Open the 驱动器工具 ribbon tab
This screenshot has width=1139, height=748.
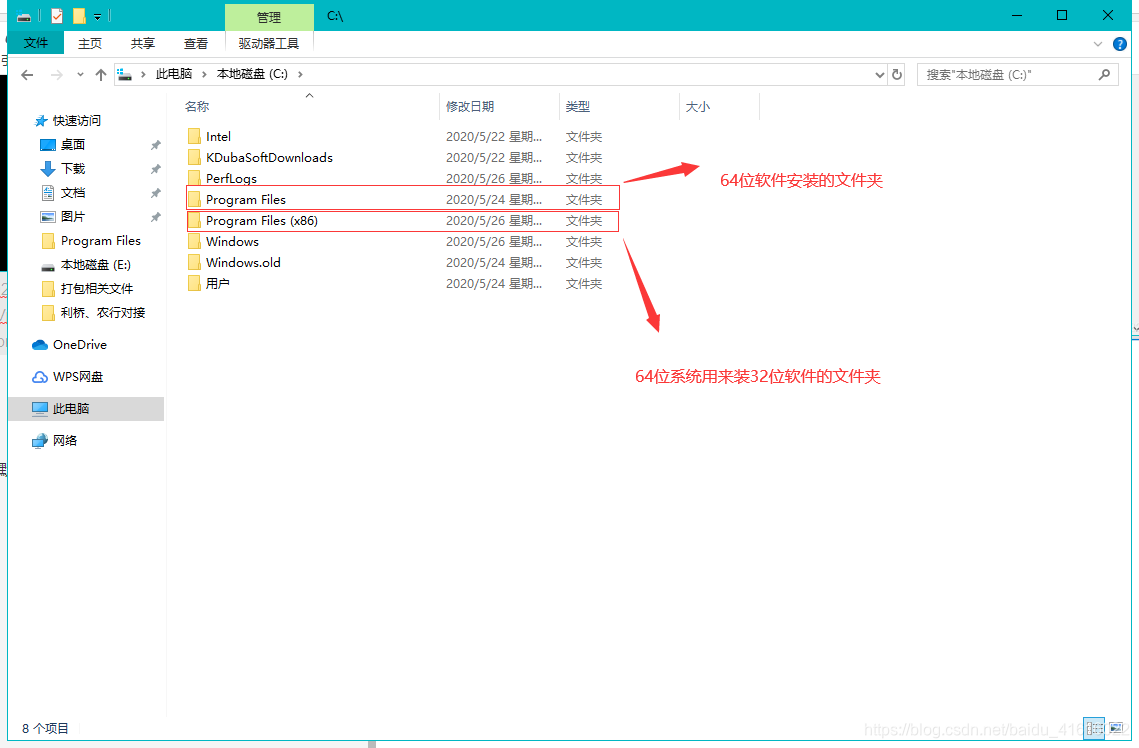point(268,43)
